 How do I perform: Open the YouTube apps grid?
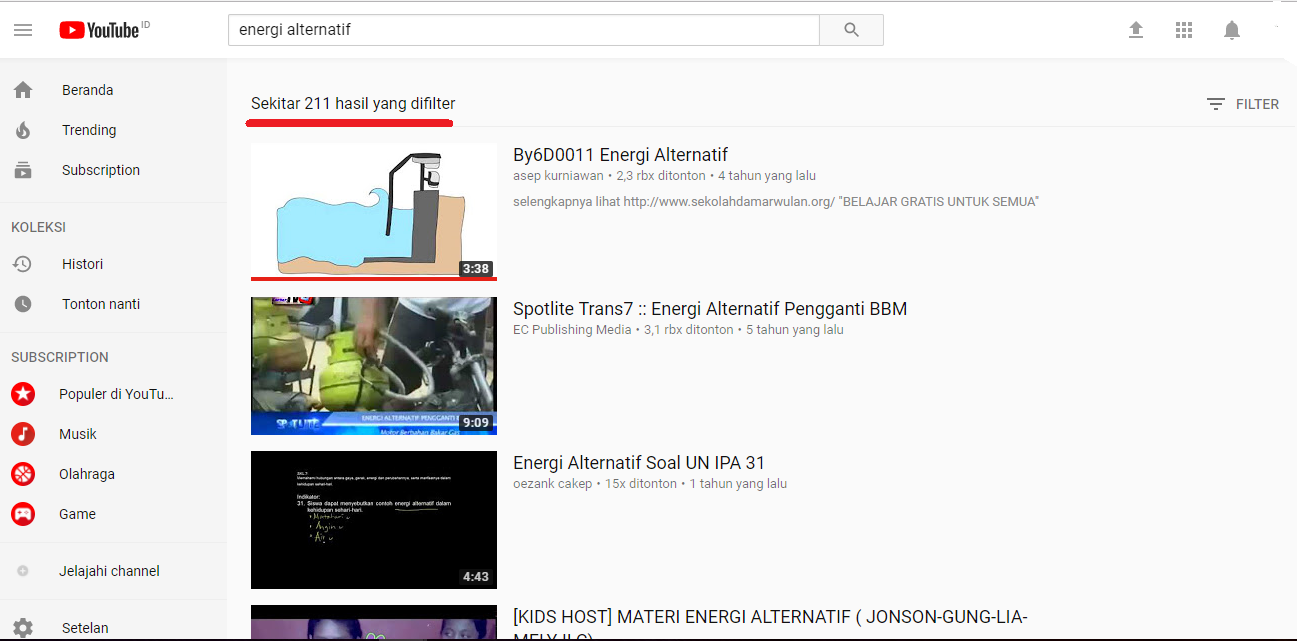1184,30
